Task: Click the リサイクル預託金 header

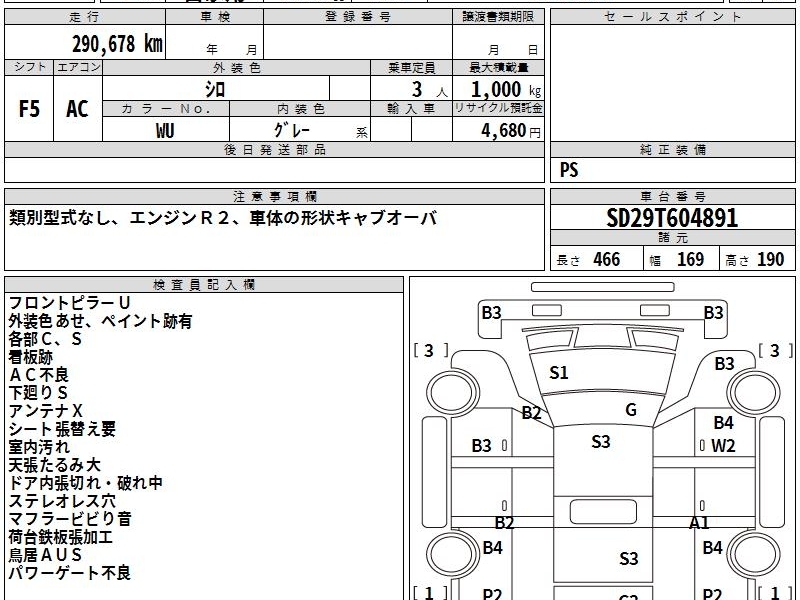Action: click(498, 109)
